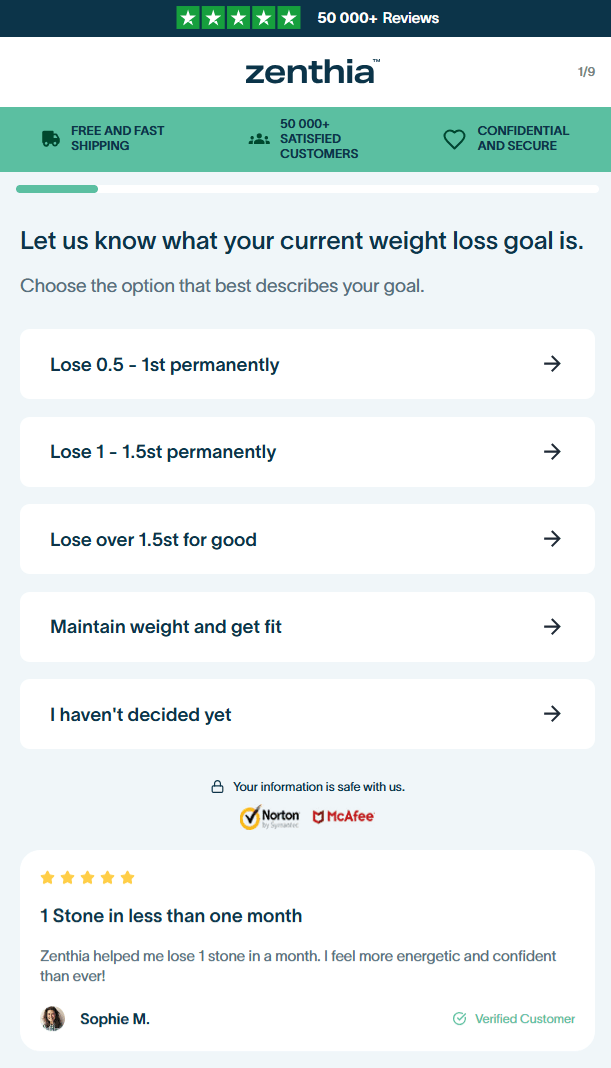Image resolution: width=611 pixels, height=1068 pixels.
Task: Click the delivery truck shipping icon
Action: (51, 139)
